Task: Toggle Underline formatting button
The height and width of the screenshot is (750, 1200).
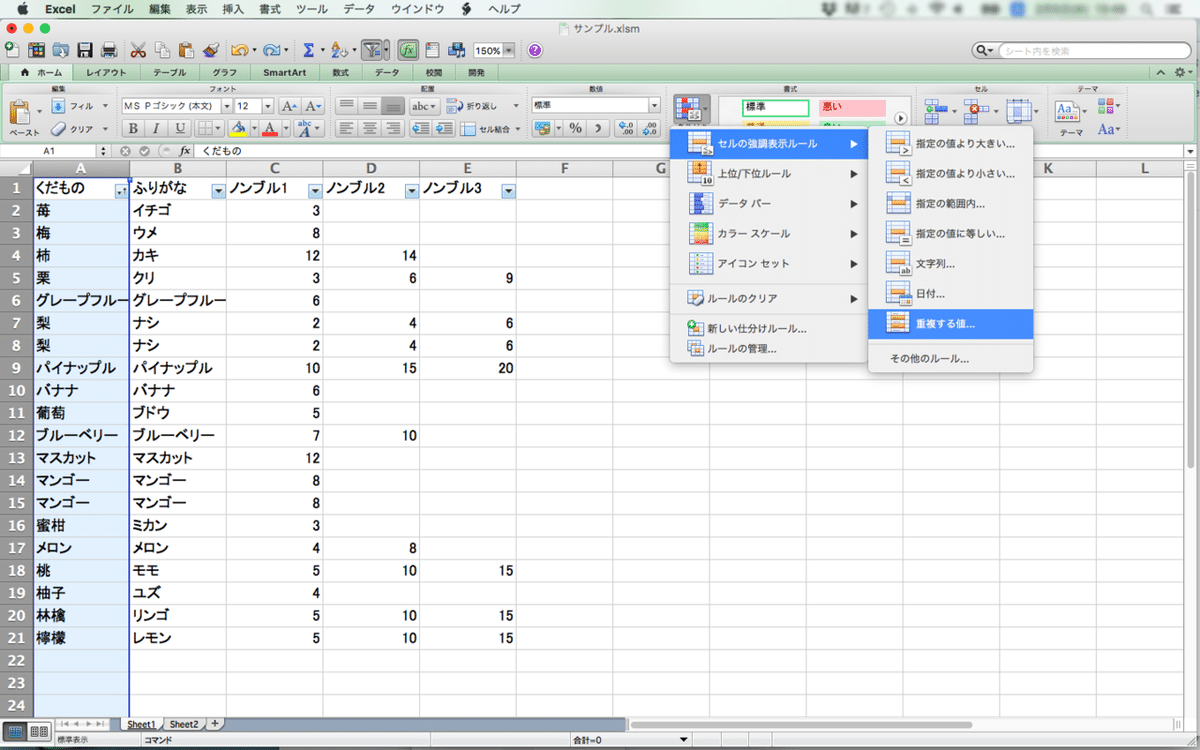Action: [180, 128]
